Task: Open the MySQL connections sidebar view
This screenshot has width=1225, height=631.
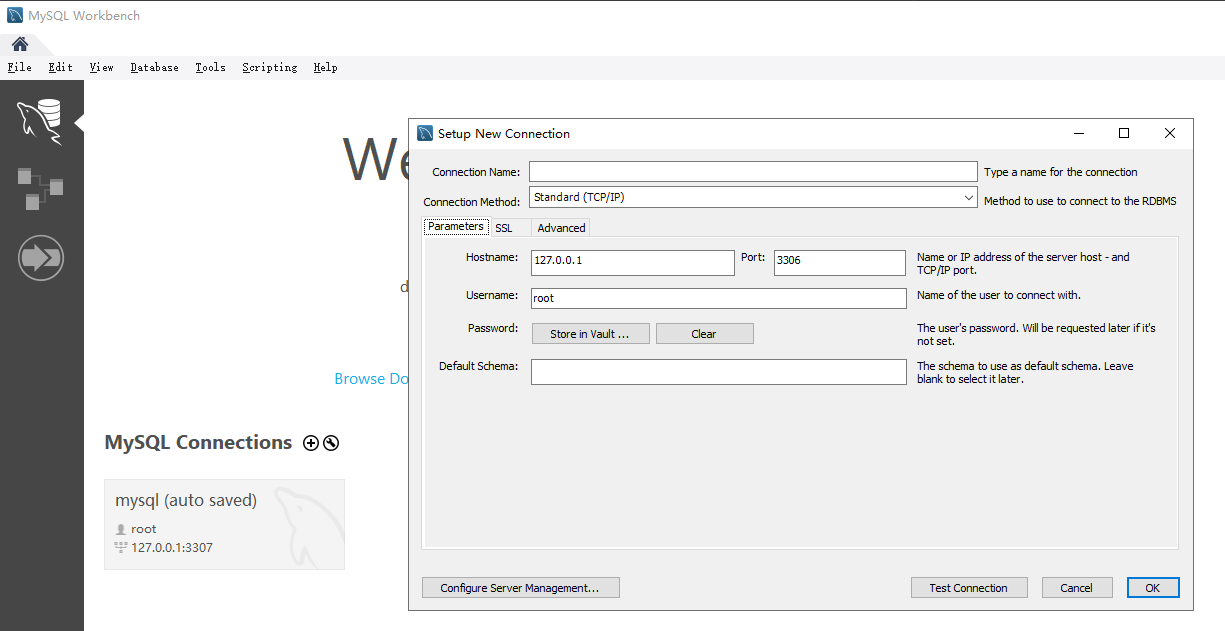Action: (40, 121)
